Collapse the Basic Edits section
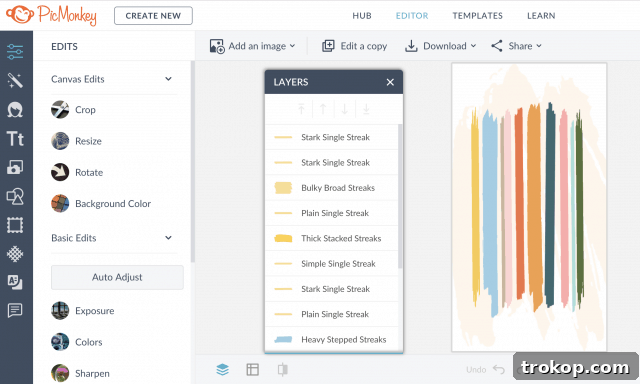This screenshot has width=640, height=384. (x=168, y=238)
